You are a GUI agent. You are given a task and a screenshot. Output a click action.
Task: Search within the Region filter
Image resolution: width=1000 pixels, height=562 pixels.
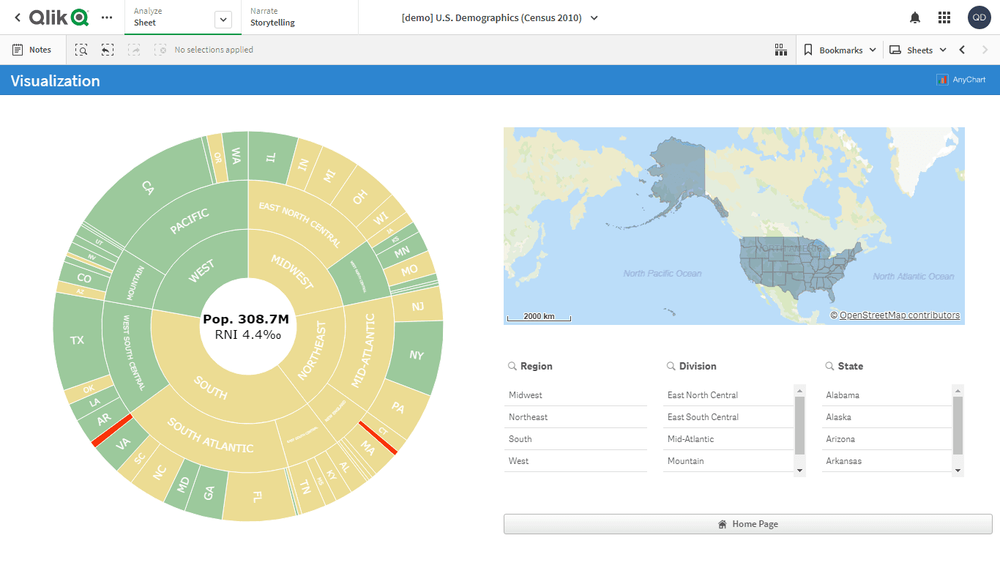513,367
